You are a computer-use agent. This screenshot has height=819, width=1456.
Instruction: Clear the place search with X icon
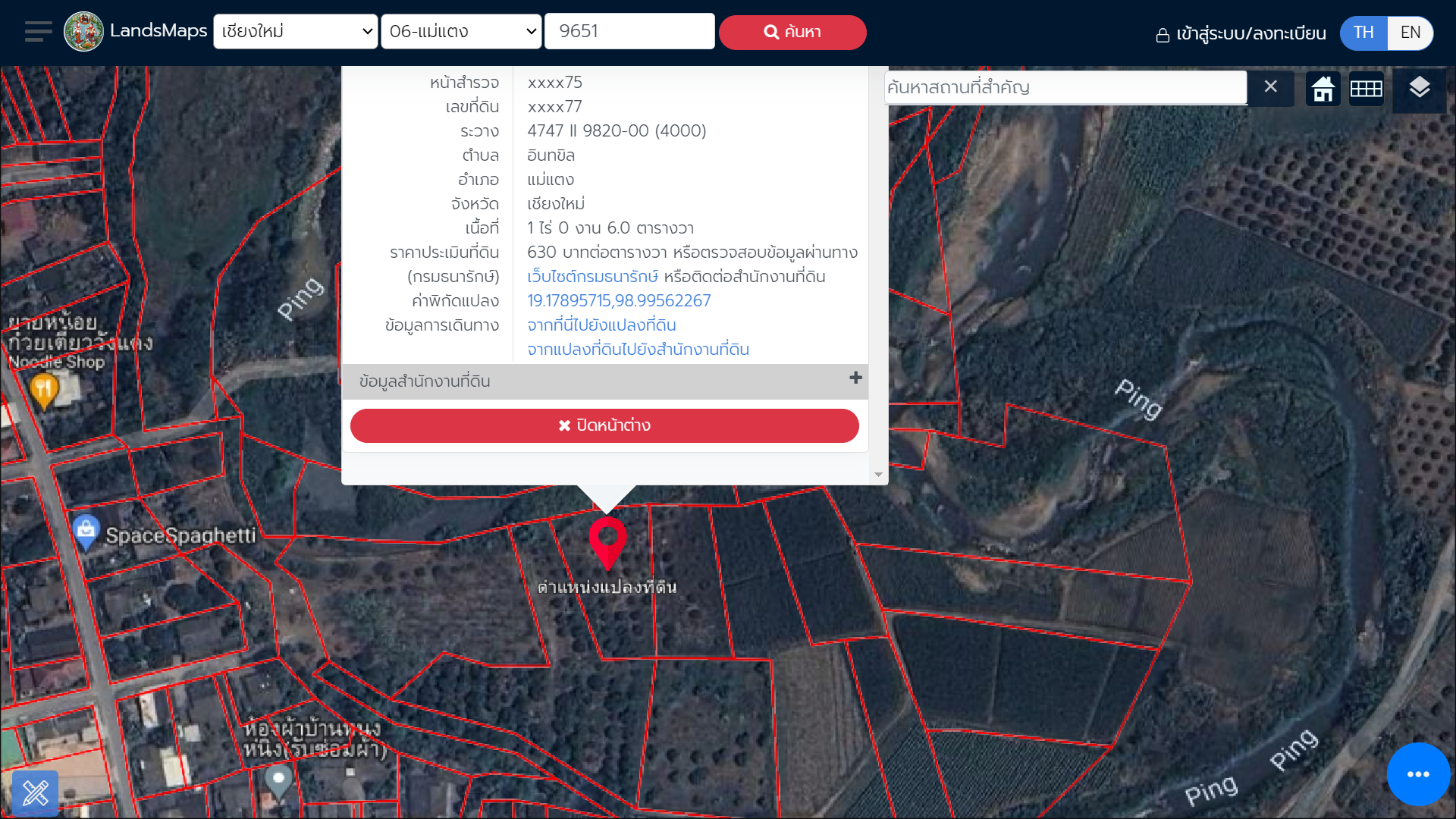point(1271,86)
